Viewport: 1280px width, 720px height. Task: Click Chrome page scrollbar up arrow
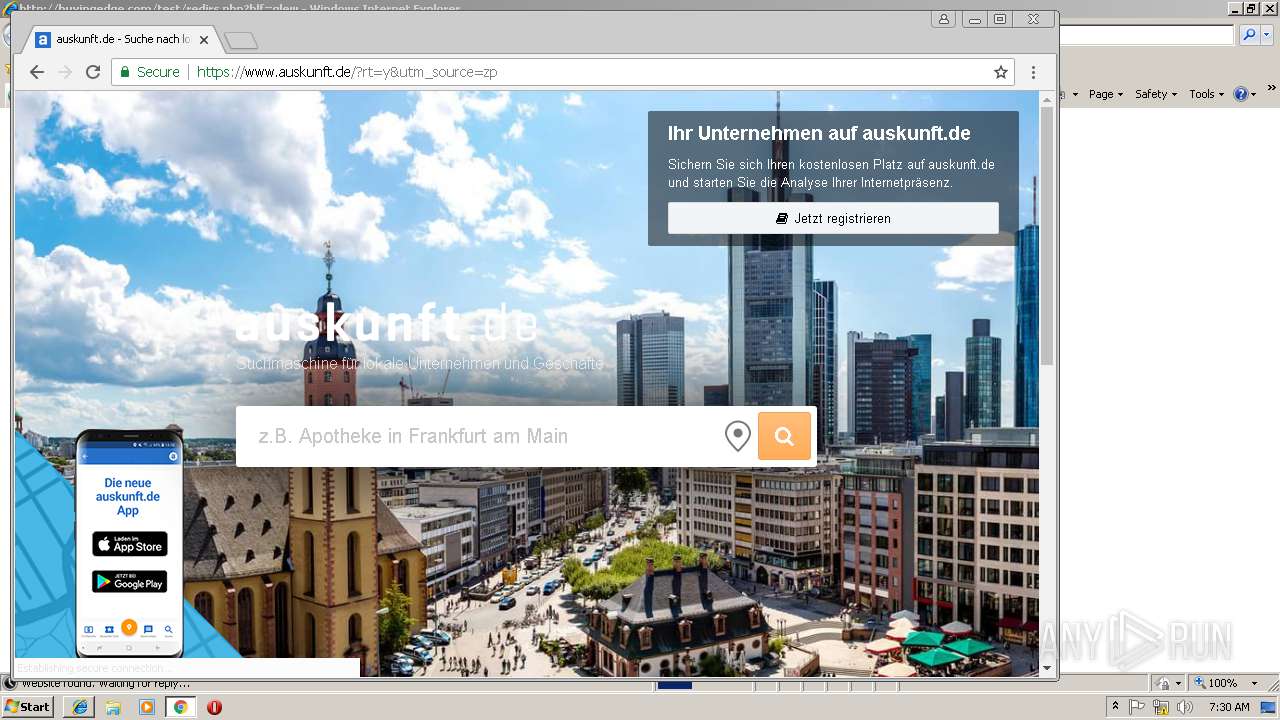click(x=1047, y=98)
